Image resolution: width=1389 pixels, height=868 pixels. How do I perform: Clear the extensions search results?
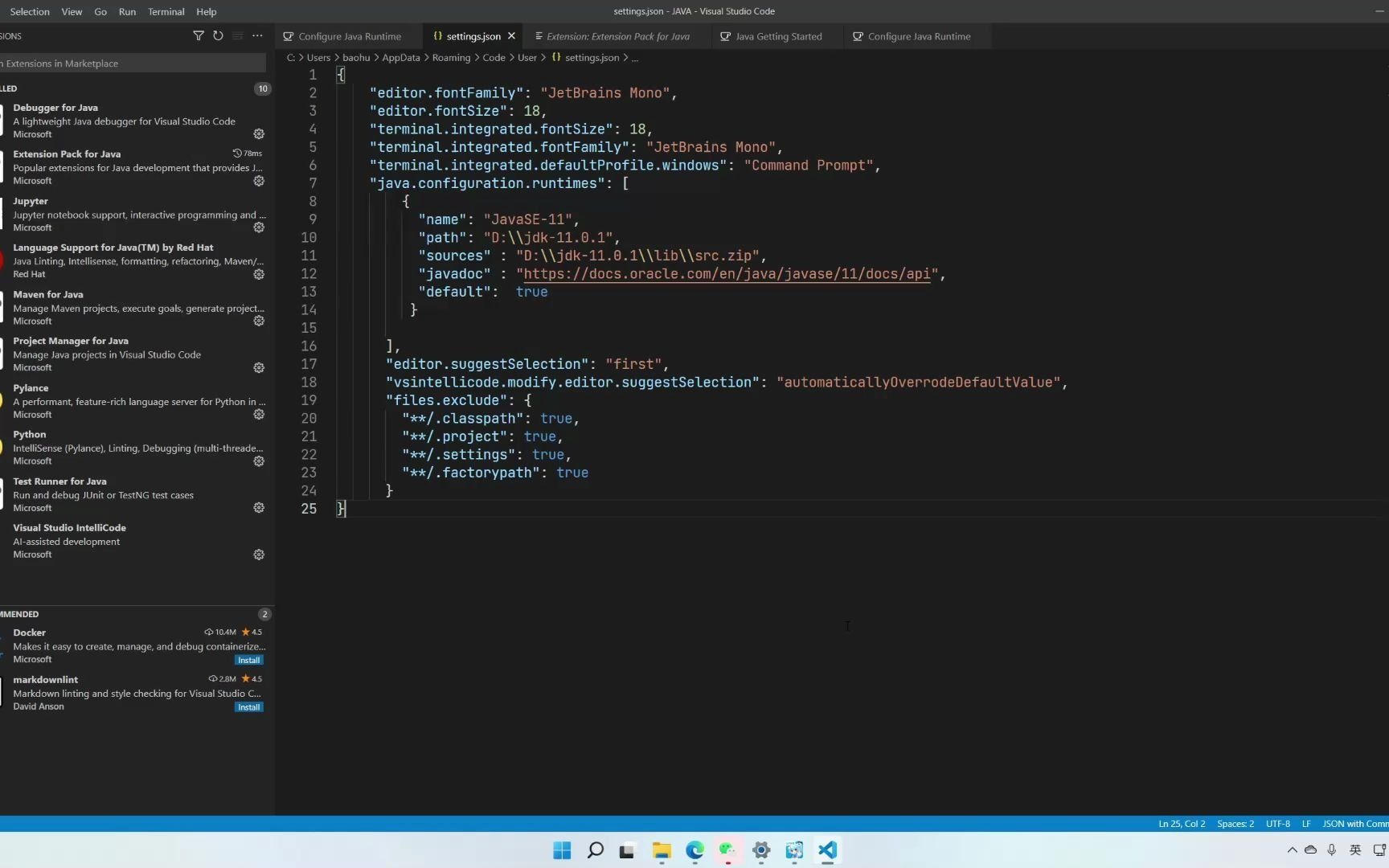[237, 35]
